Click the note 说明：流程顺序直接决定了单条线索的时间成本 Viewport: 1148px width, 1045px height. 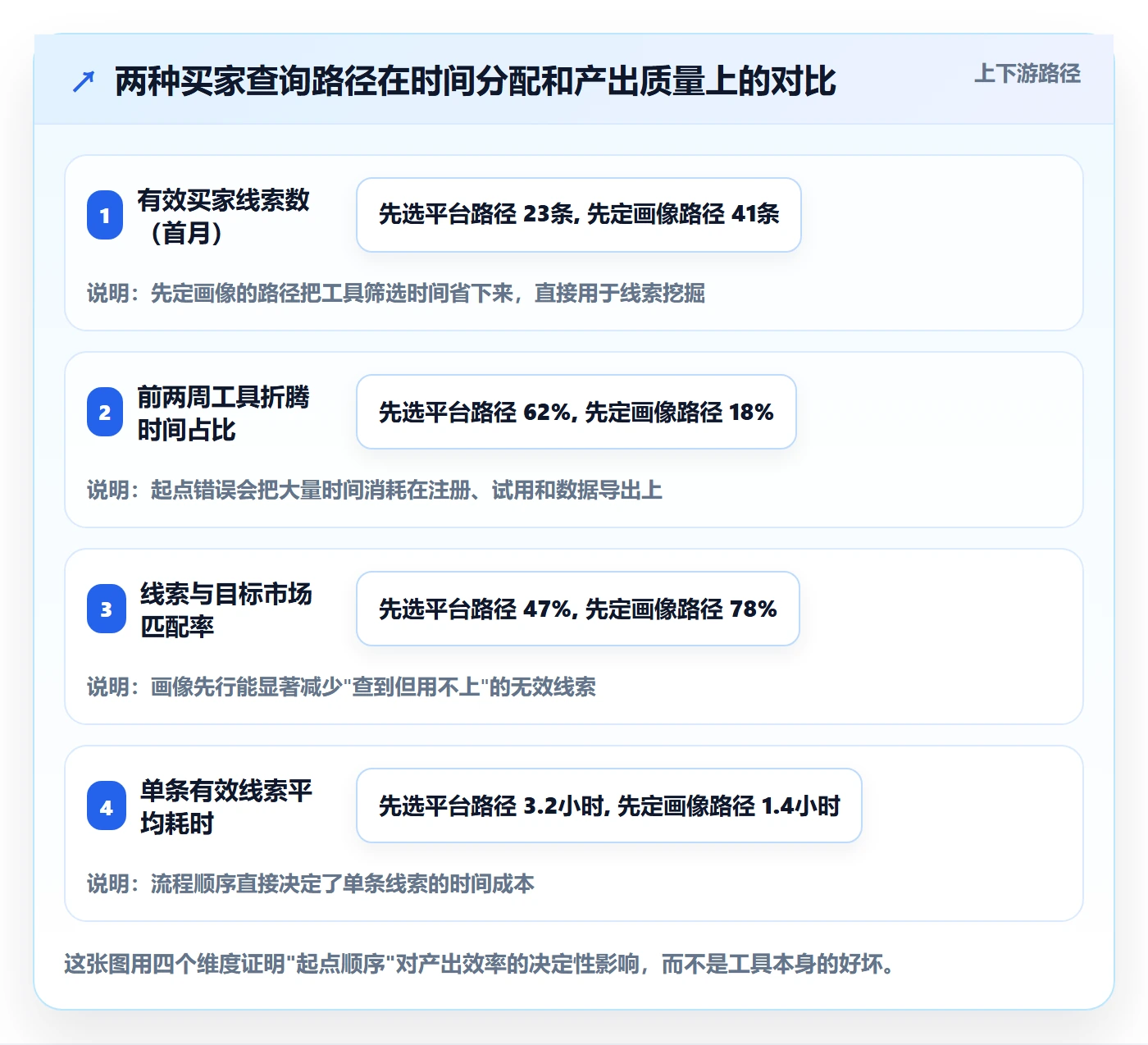tap(311, 883)
